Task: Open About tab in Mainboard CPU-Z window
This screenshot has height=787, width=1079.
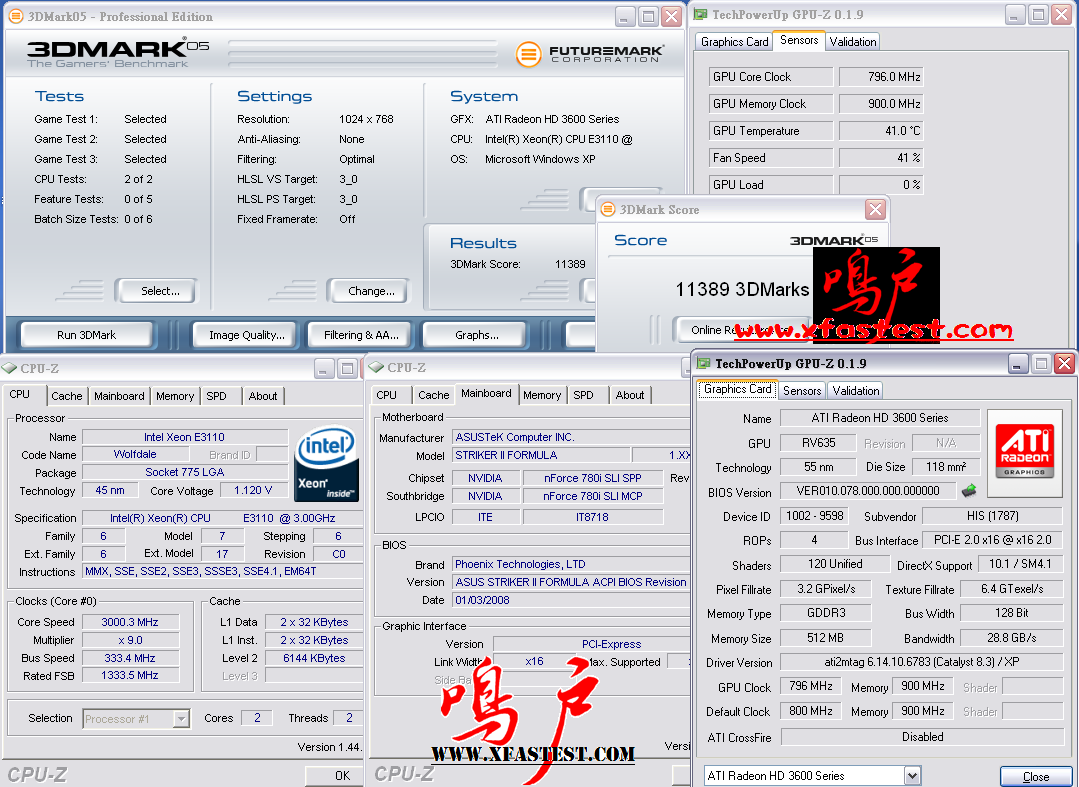Action: click(x=630, y=395)
